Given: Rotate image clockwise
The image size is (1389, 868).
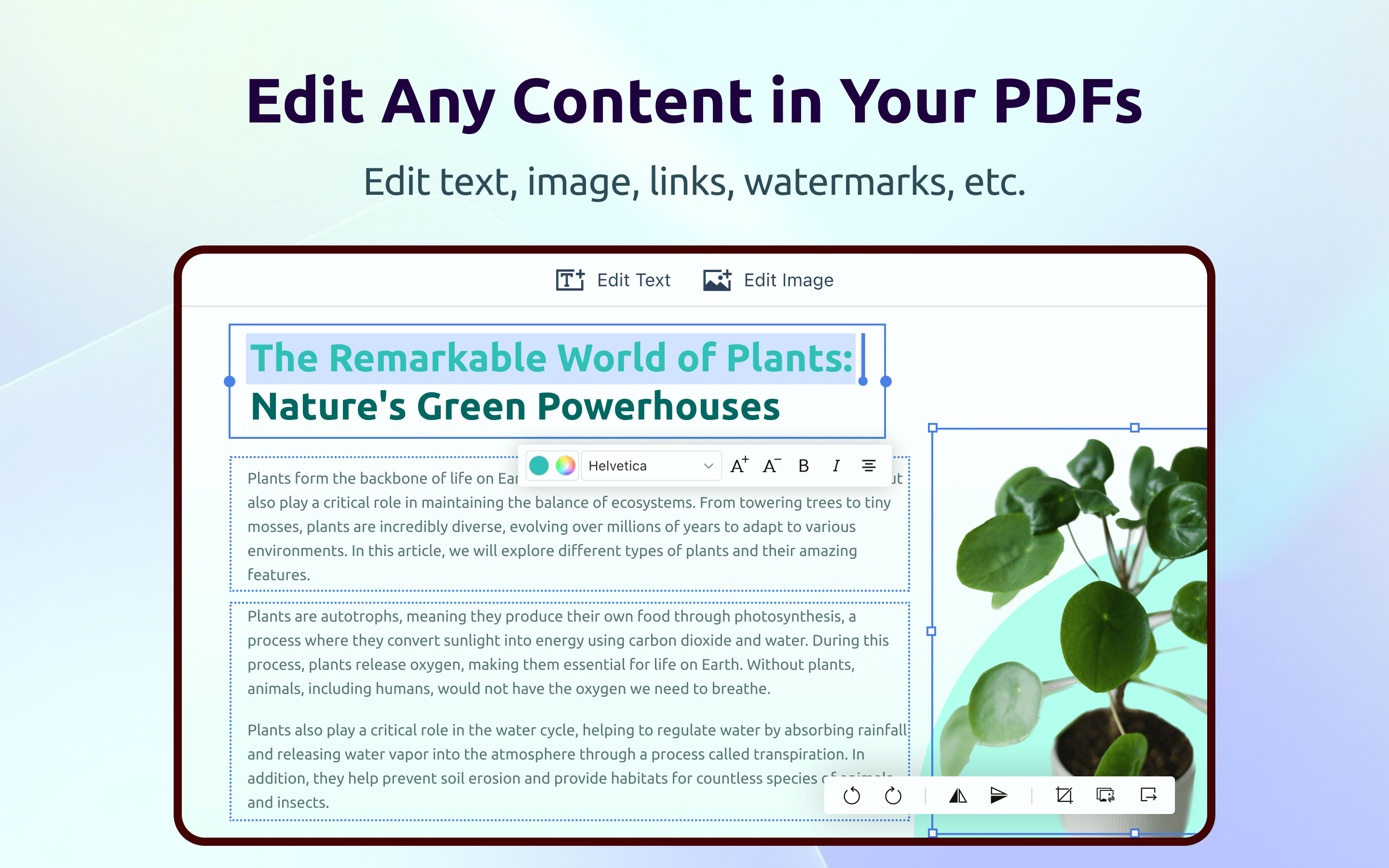Looking at the screenshot, I should click(893, 796).
